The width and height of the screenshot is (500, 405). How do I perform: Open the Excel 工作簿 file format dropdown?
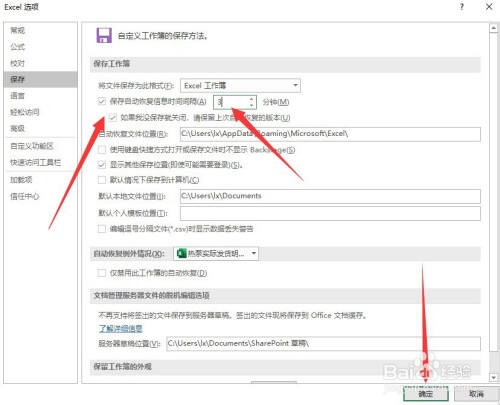[240, 86]
